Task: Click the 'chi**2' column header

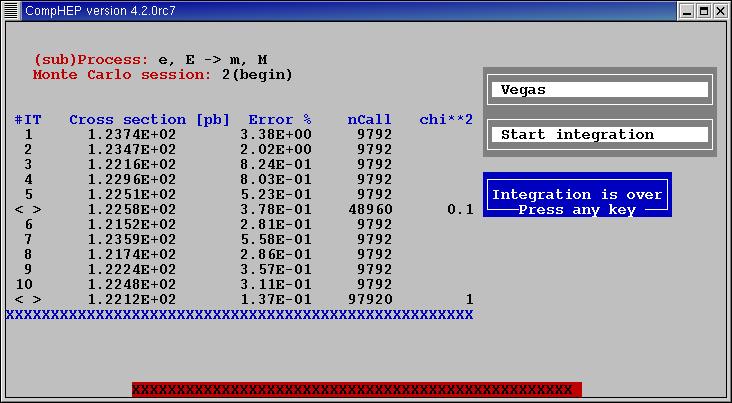Action: [x=446, y=120]
